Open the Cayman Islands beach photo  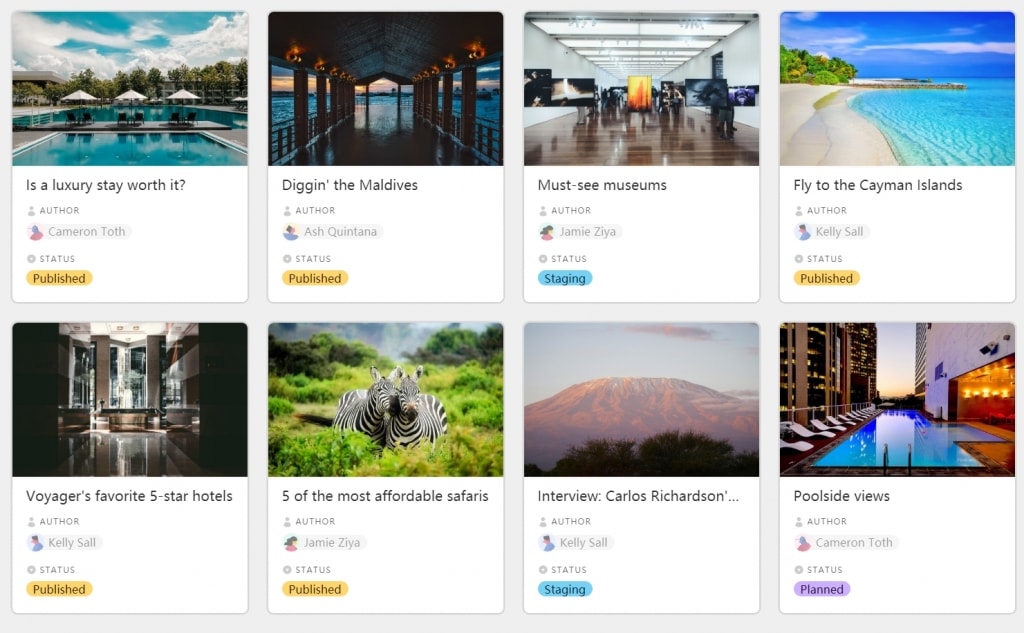point(898,88)
